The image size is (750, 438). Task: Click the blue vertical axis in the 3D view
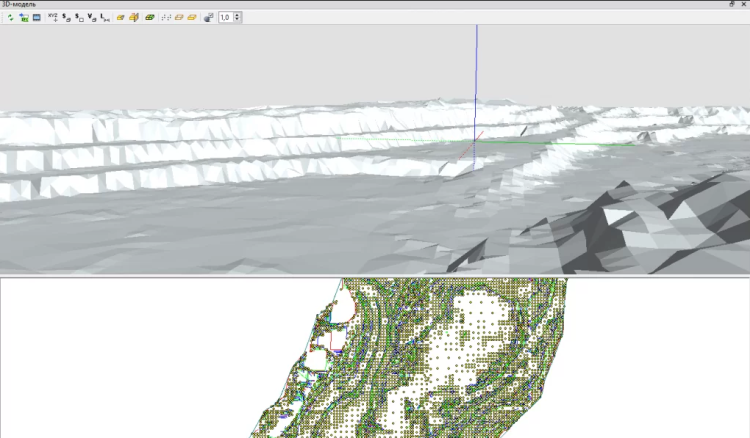(476, 70)
